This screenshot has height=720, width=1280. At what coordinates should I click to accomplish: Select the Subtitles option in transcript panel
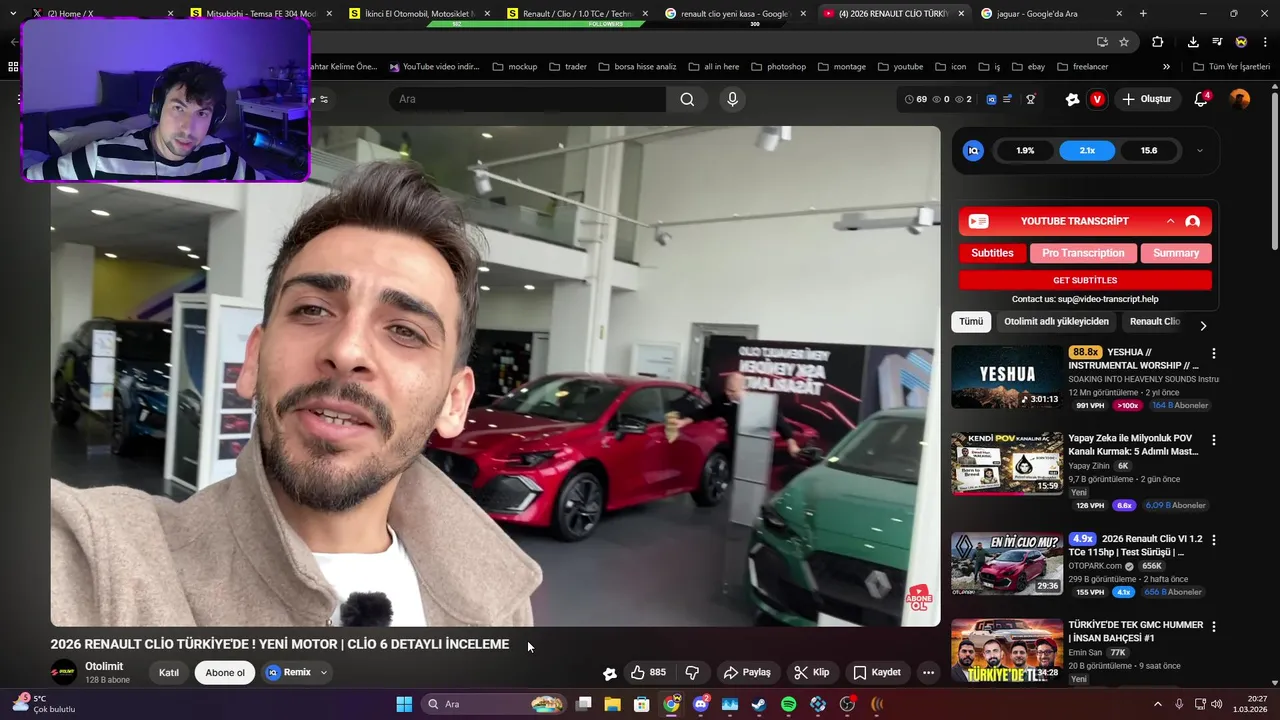992,253
